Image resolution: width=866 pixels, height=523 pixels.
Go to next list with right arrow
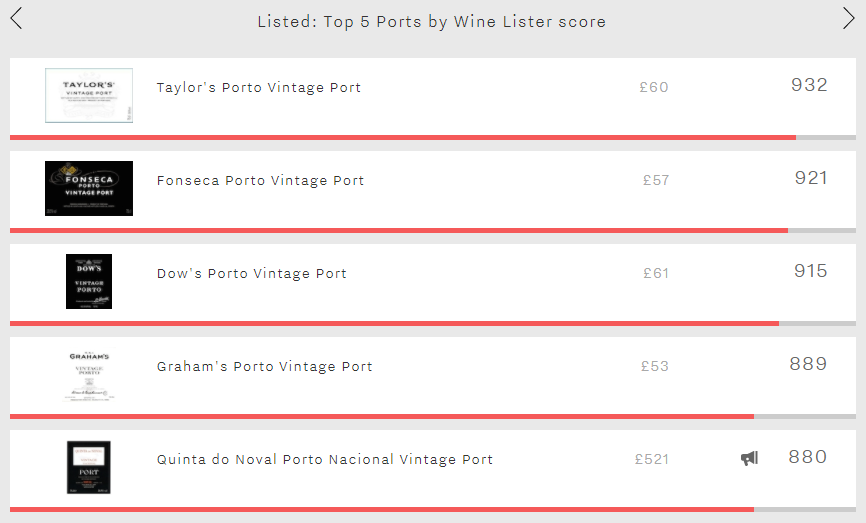click(848, 18)
